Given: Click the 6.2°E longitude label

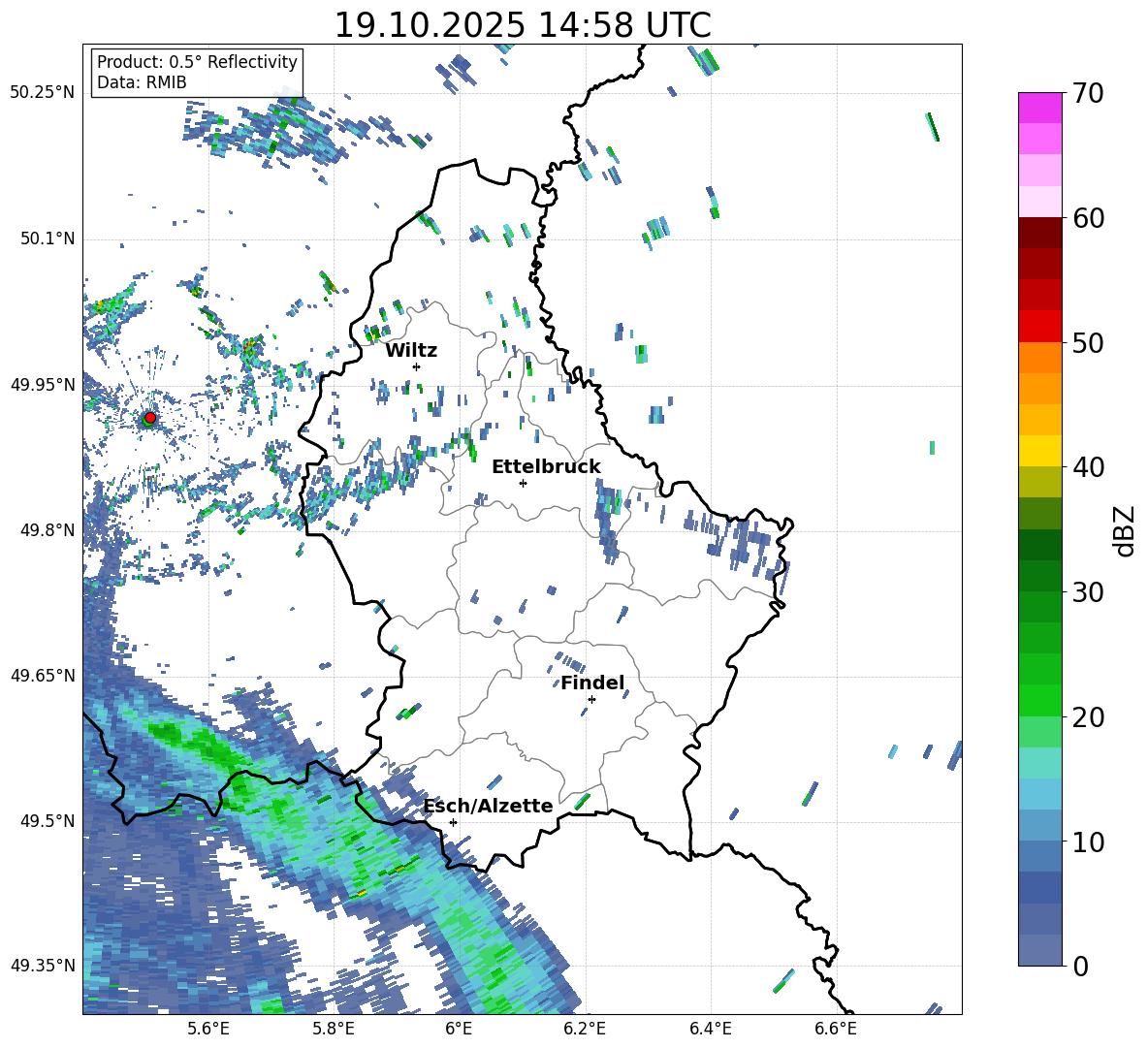Looking at the screenshot, I should [585, 1030].
